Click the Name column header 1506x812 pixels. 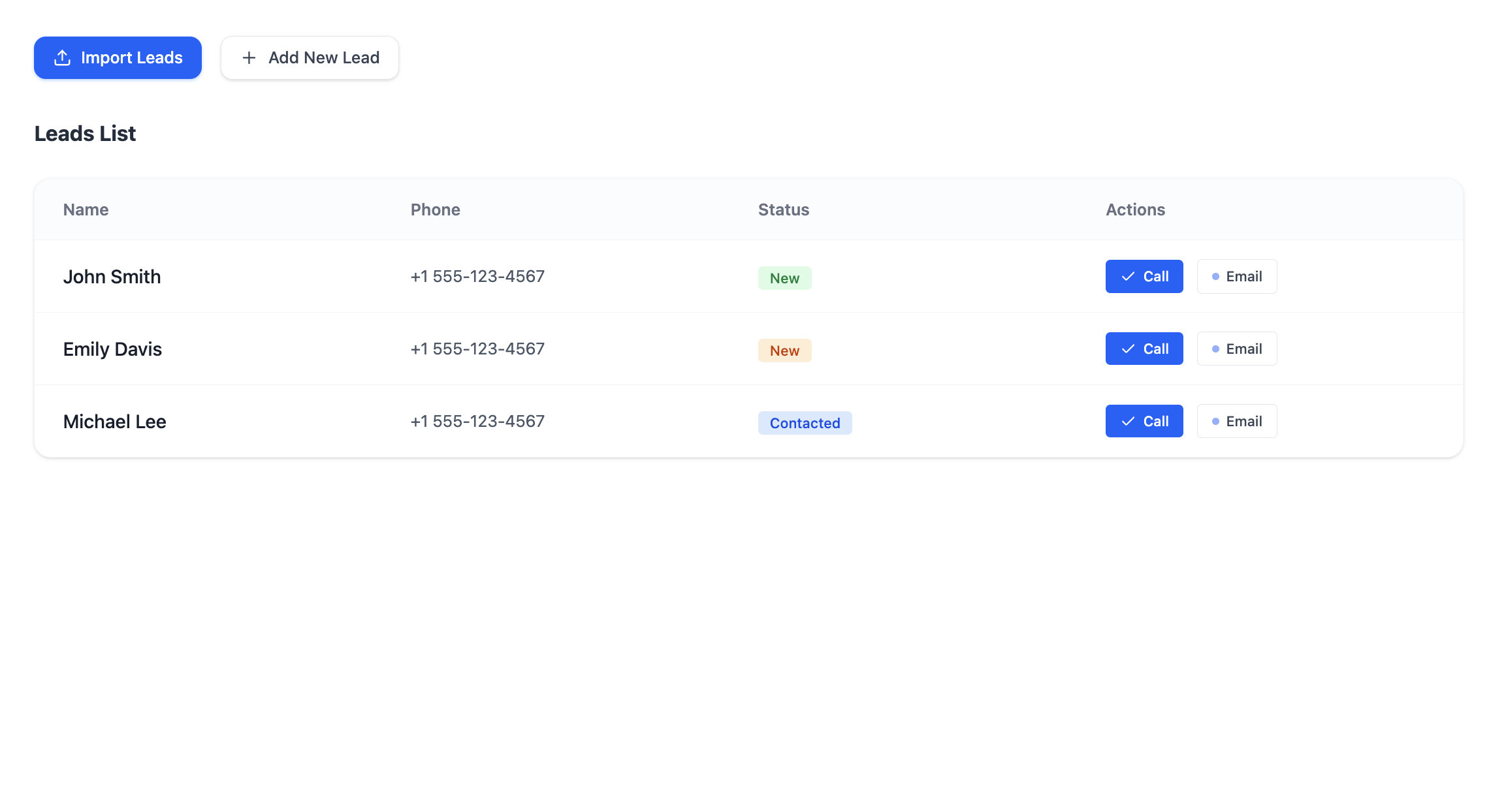pyautogui.click(x=86, y=210)
